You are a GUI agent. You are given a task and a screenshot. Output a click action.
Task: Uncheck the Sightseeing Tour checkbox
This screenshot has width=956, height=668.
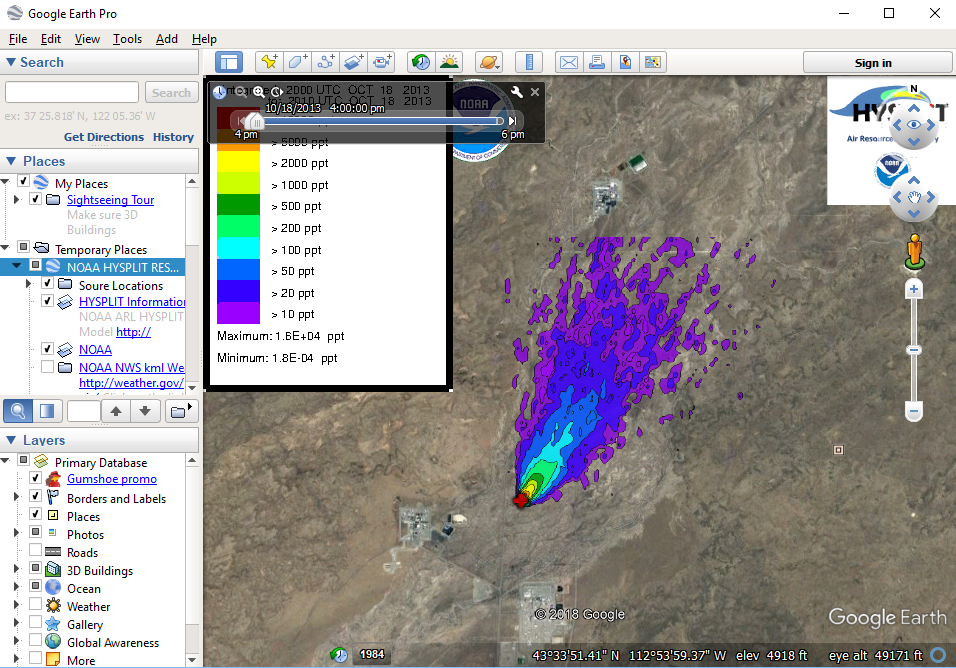(36, 199)
